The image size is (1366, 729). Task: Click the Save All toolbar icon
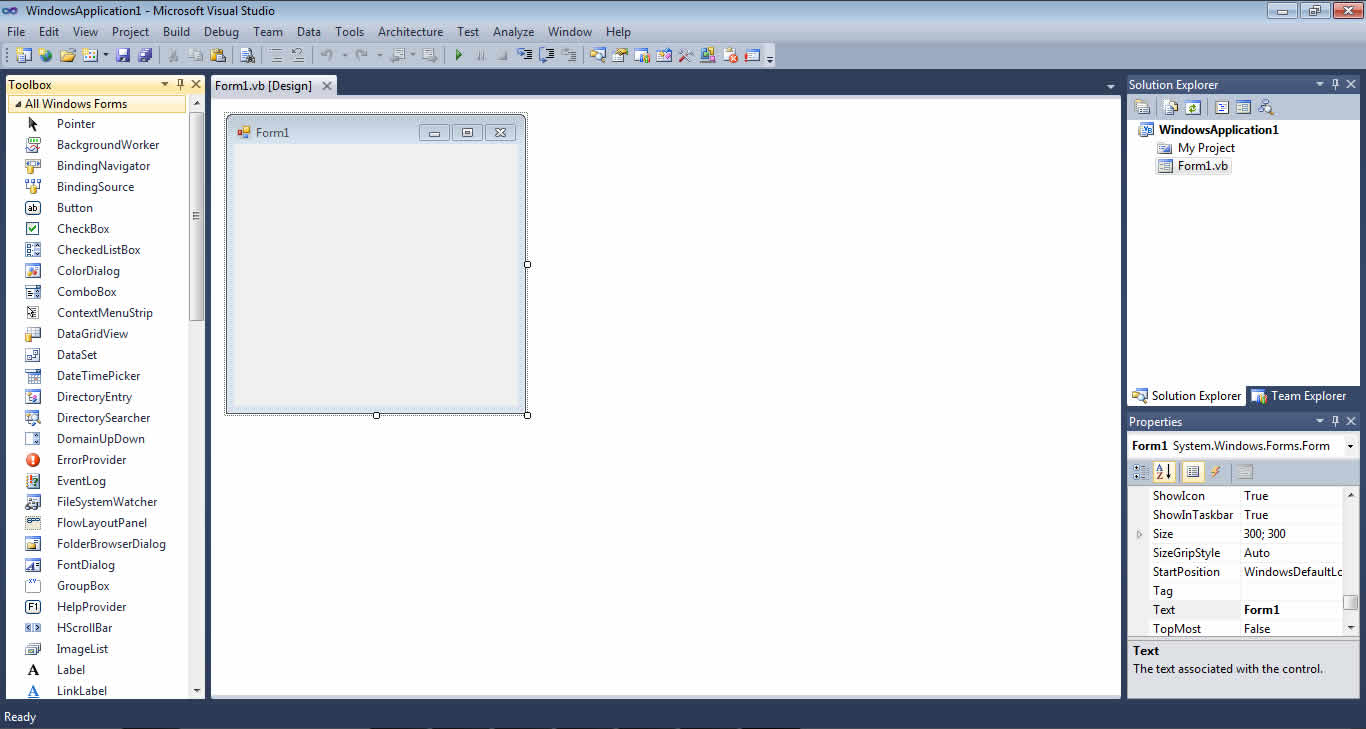pyautogui.click(x=145, y=56)
